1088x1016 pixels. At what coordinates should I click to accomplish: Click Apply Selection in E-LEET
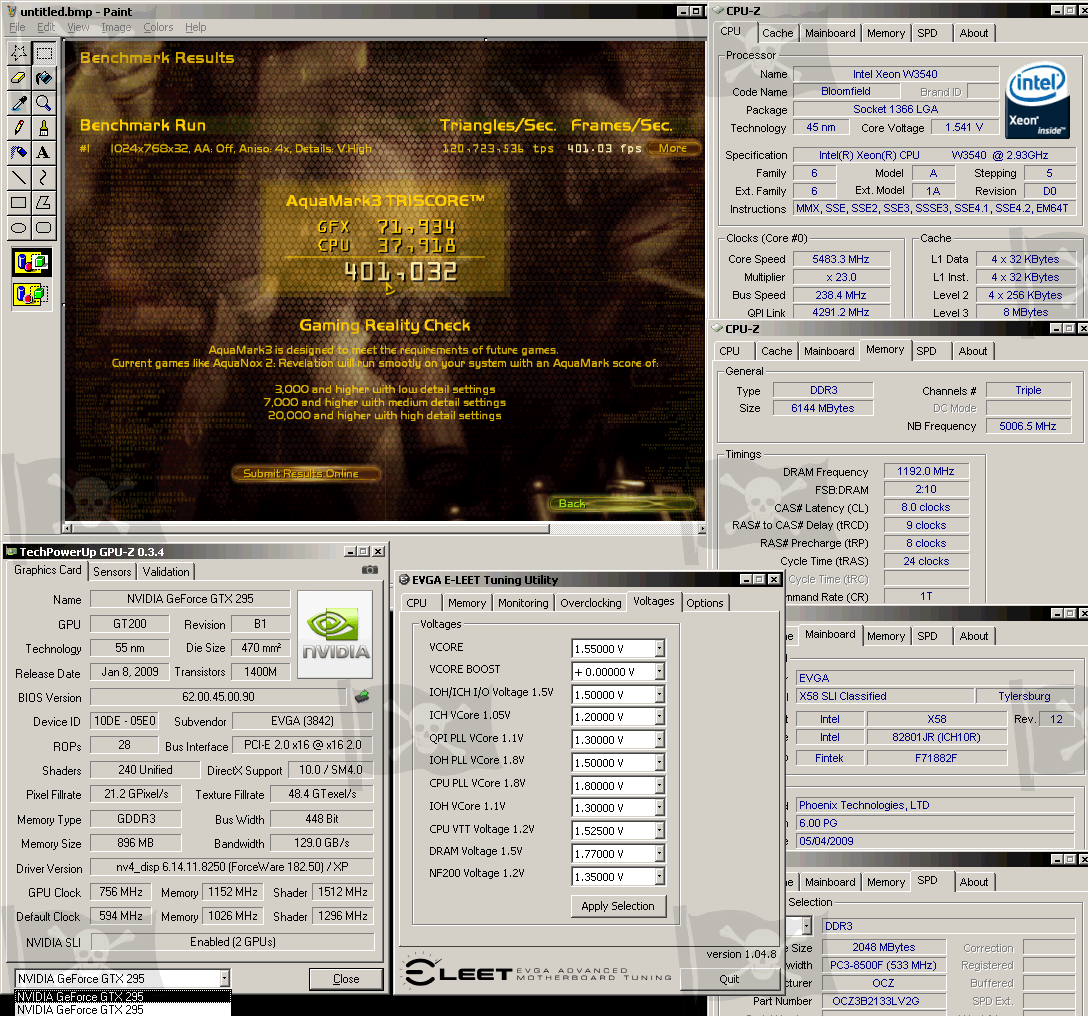coord(618,906)
